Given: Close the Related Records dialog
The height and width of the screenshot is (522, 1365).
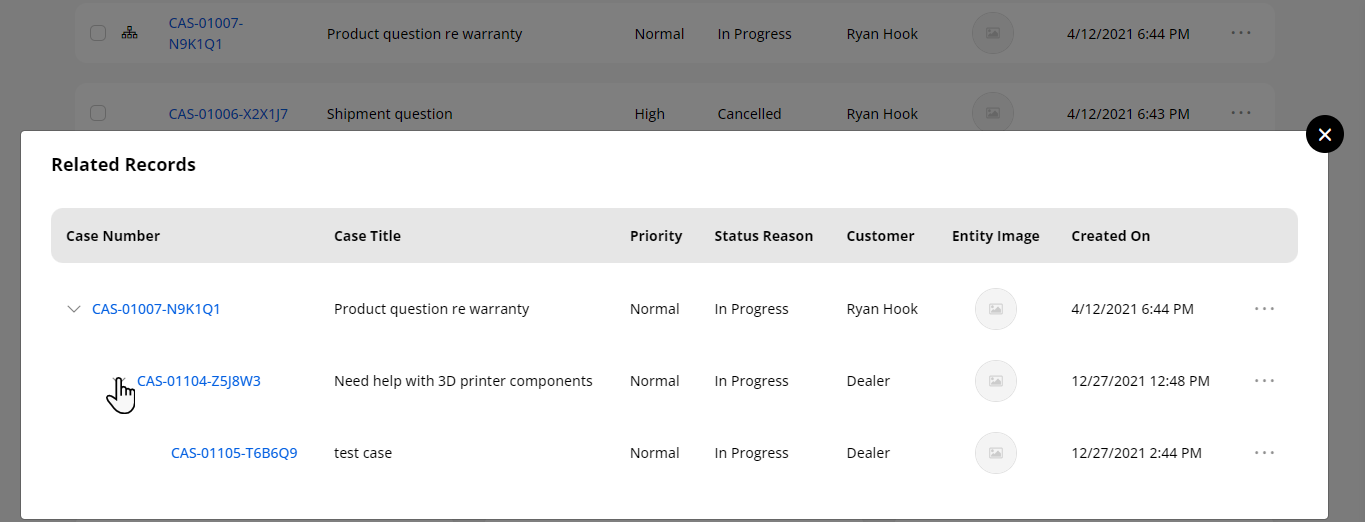Looking at the screenshot, I should pos(1324,135).
